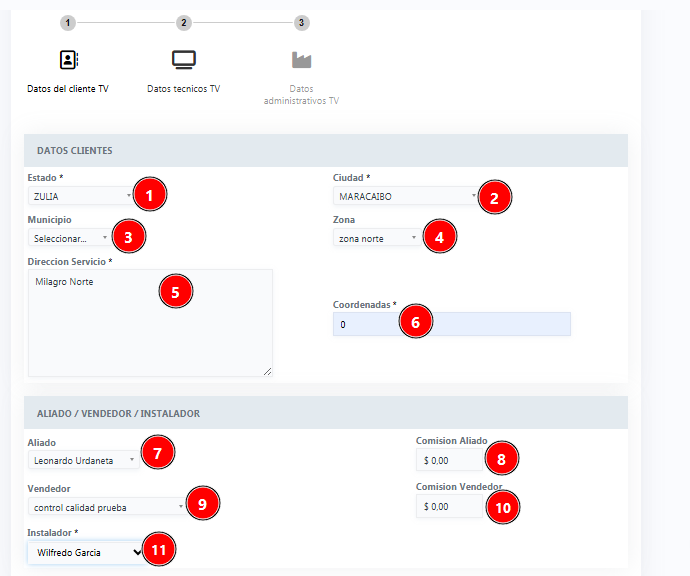
Task: Open the Zona dropdown showing zona norte
Action: coord(378,238)
